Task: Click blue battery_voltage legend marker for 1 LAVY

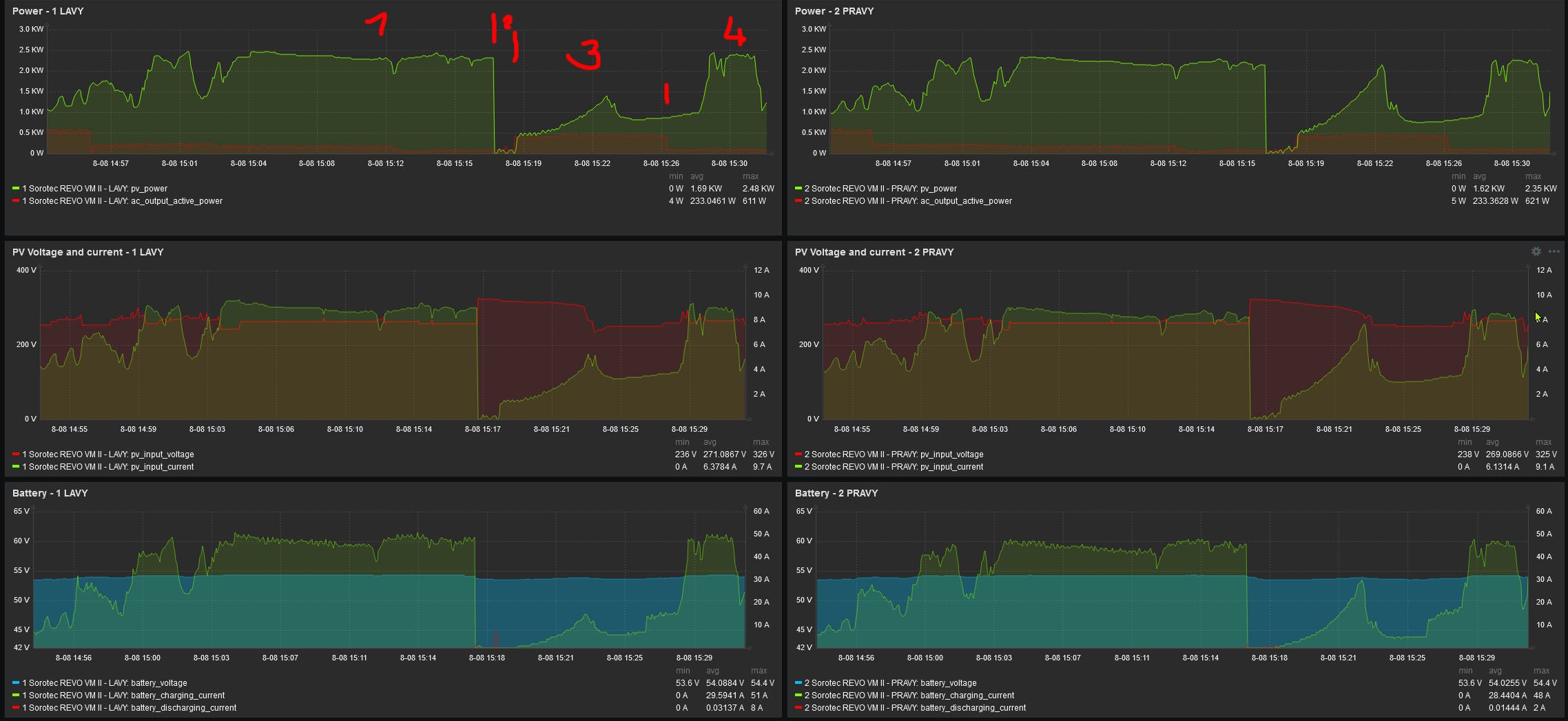Action: [x=16, y=683]
